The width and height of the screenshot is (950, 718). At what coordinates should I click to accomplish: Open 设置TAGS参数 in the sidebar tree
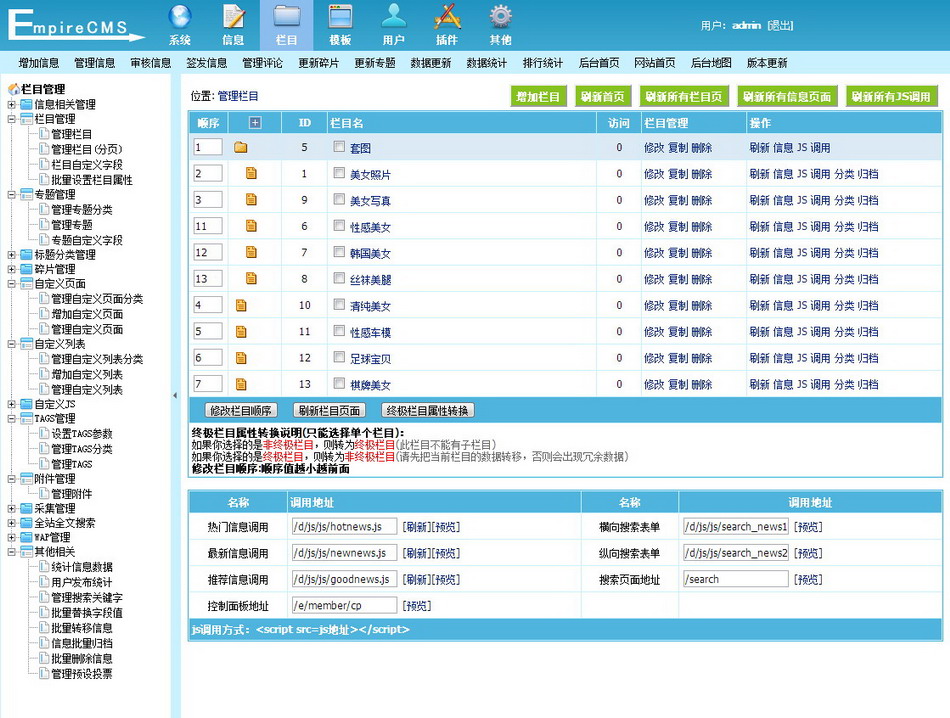pos(82,434)
